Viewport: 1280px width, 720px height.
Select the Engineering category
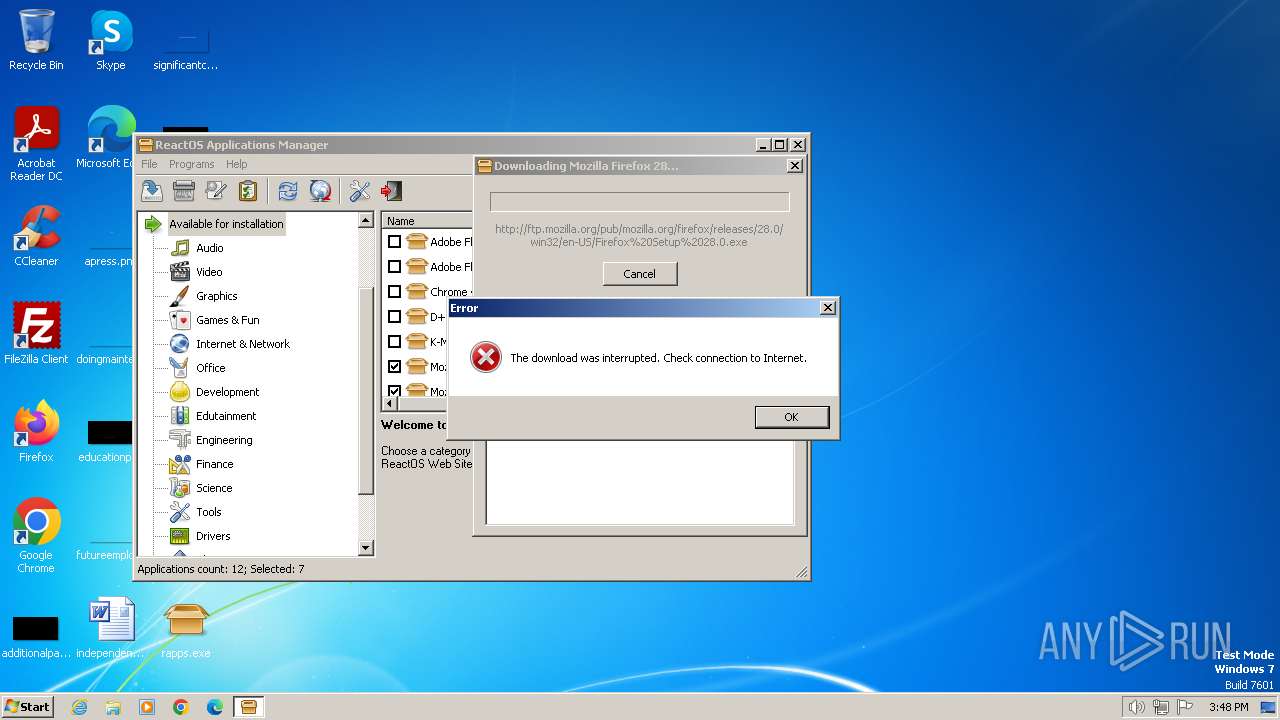click(224, 440)
